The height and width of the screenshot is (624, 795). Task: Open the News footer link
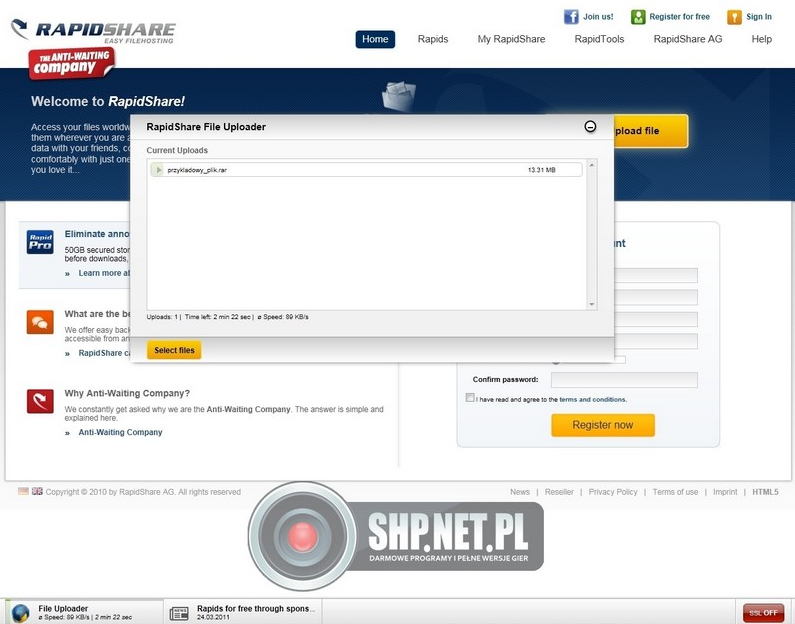coord(520,492)
